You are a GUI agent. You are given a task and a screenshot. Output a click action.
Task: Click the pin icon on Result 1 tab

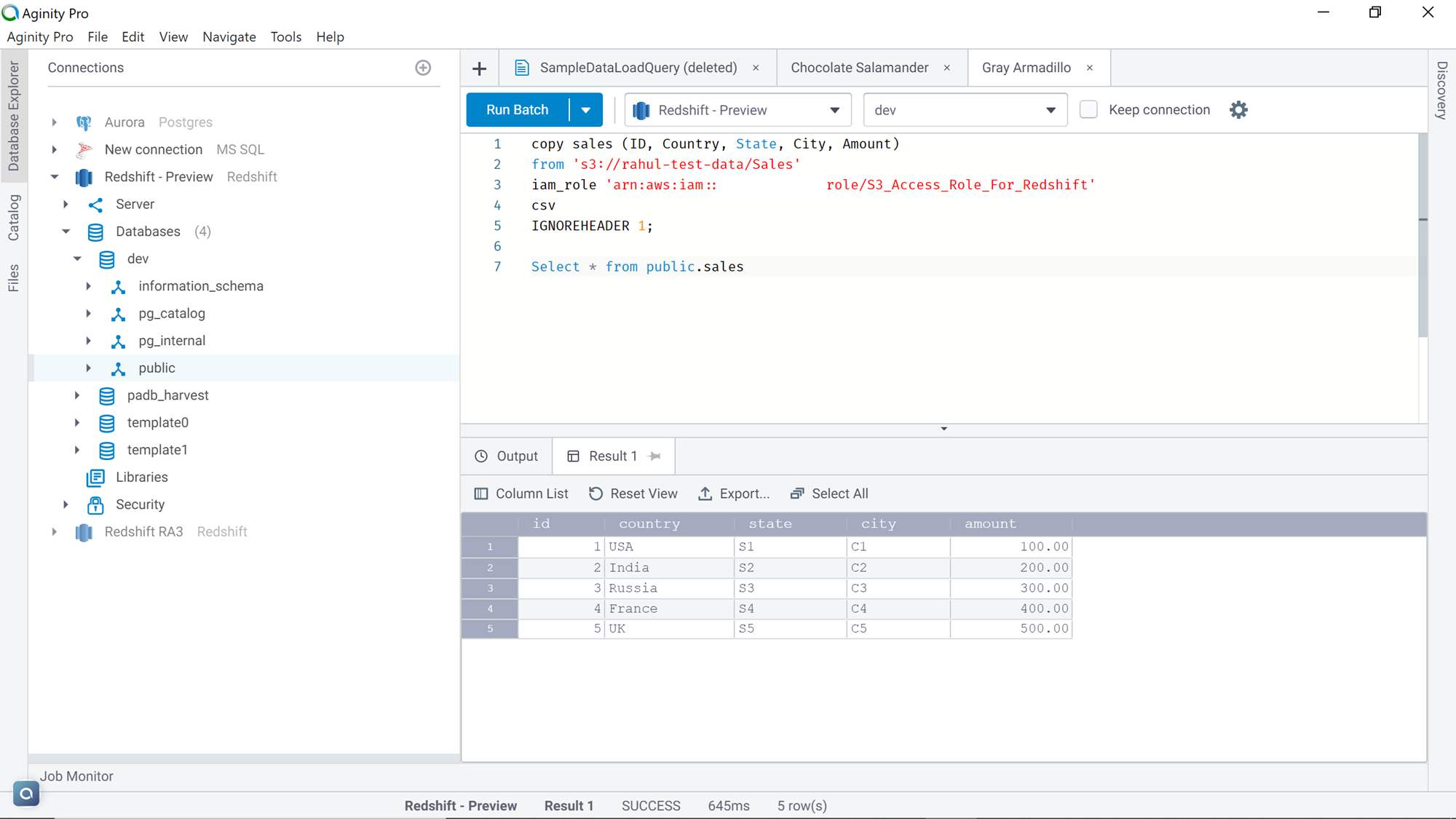point(654,456)
